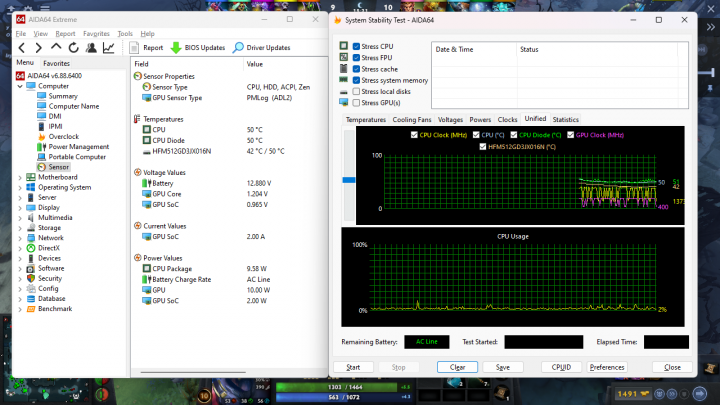Enable Stress GPU(s)

356,103
